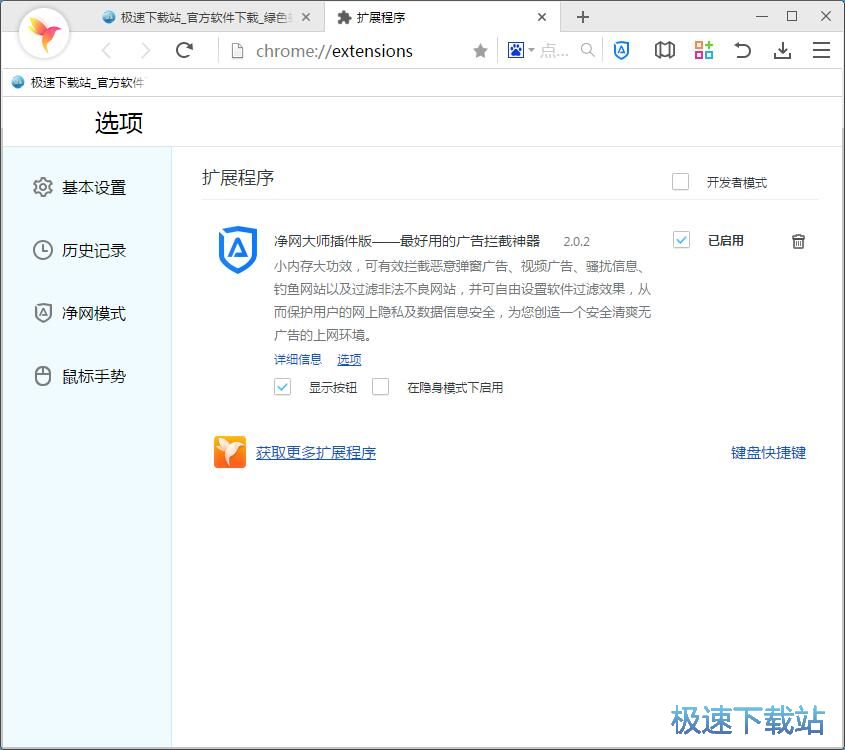This screenshot has width=845, height=750.
Task: Select 基本设置 in the sidebar
Action: [x=93, y=188]
